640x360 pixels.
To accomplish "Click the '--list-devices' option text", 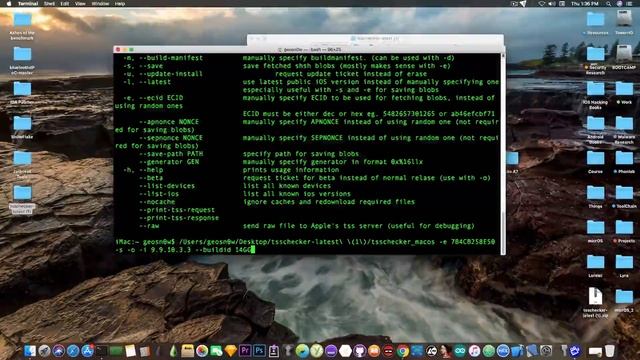I will 167,186.
